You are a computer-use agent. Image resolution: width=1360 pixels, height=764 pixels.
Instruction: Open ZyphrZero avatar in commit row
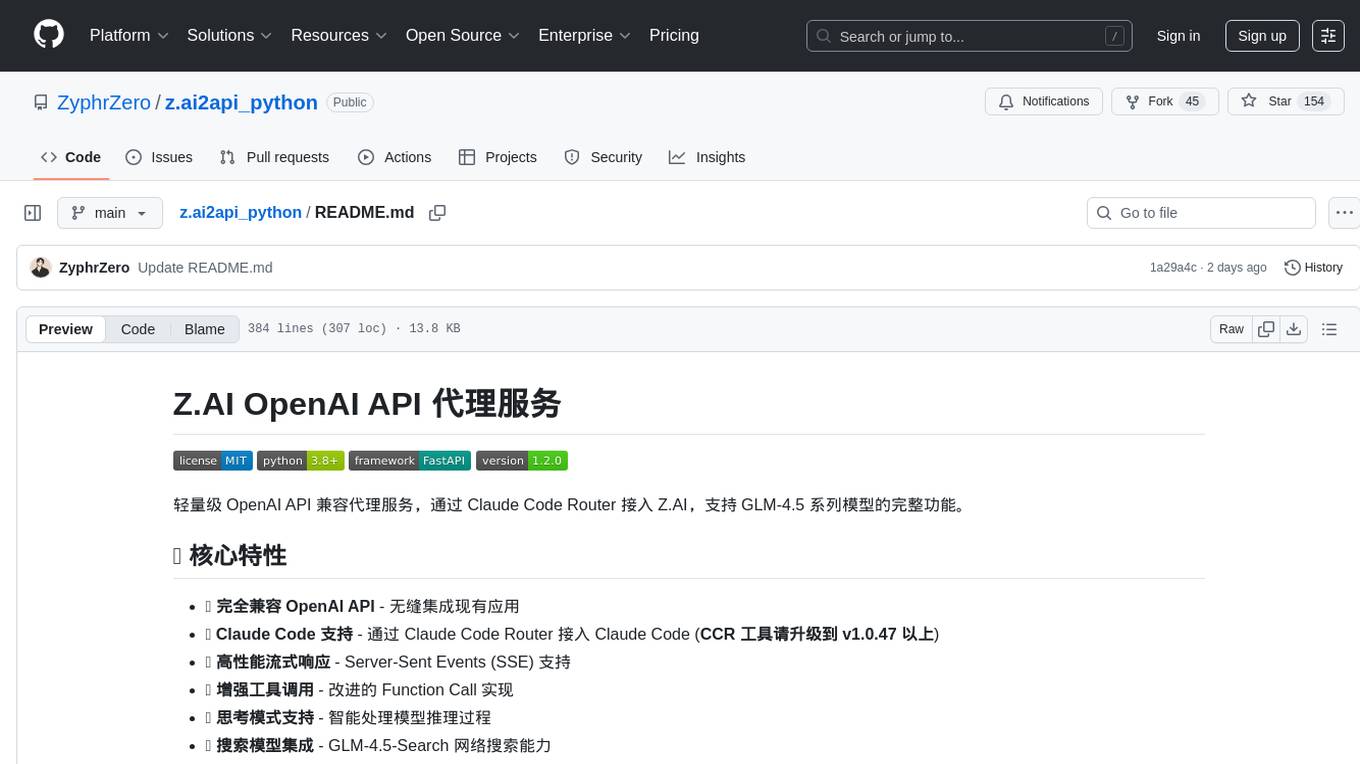point(41,267)
